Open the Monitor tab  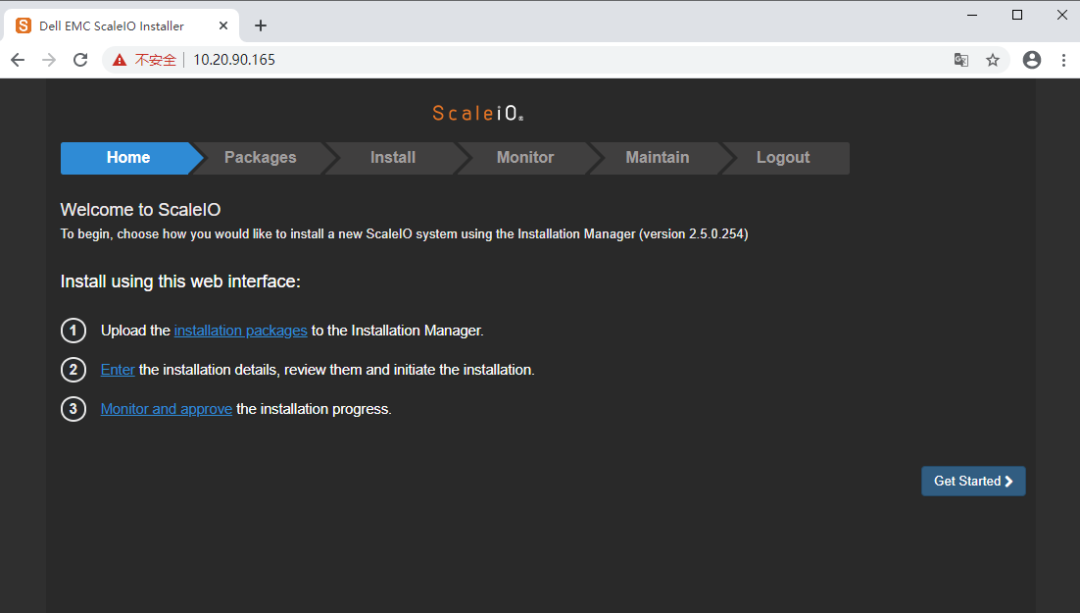click(x=525, y=158)
